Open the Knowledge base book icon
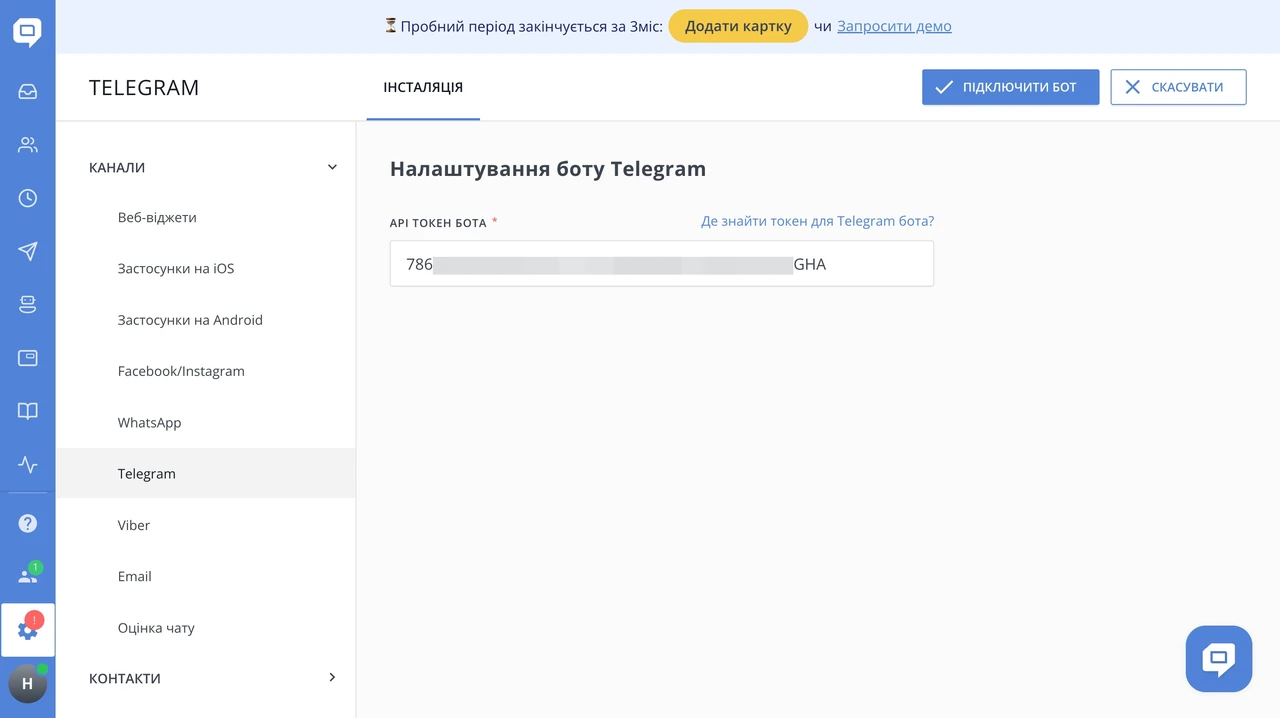The height and width of the screenshot is (718, 1280). pos(28,411)
